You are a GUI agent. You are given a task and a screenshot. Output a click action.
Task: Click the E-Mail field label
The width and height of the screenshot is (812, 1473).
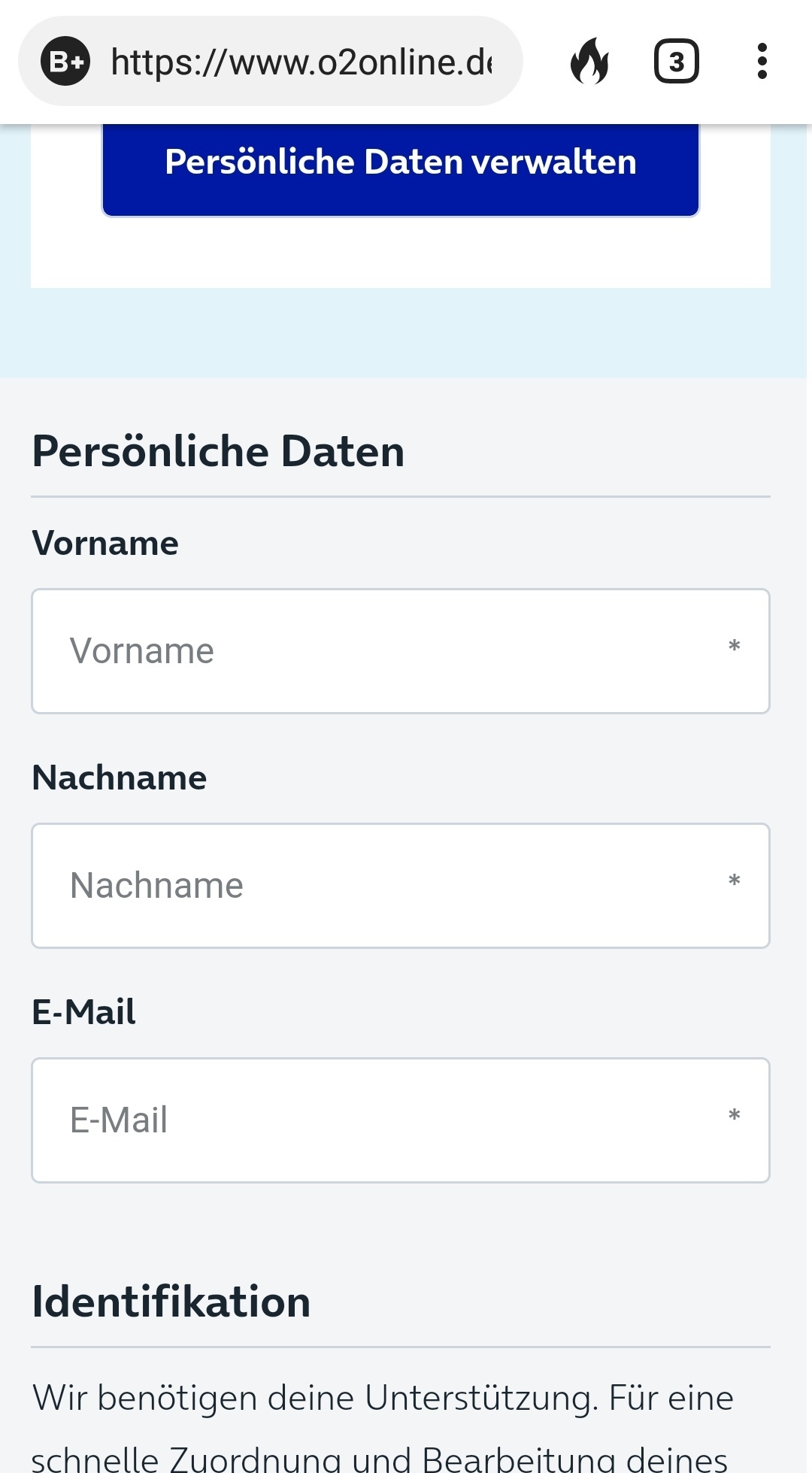tap(83, 1012)
